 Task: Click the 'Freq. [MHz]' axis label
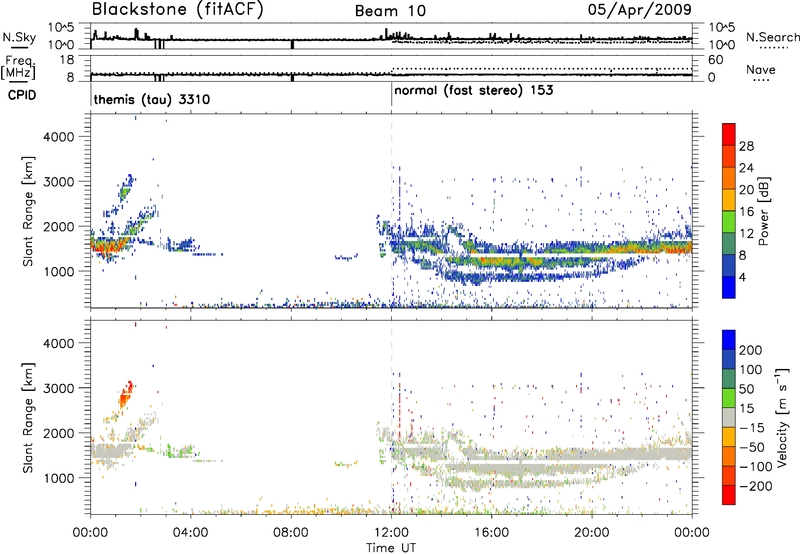[18, 68]
